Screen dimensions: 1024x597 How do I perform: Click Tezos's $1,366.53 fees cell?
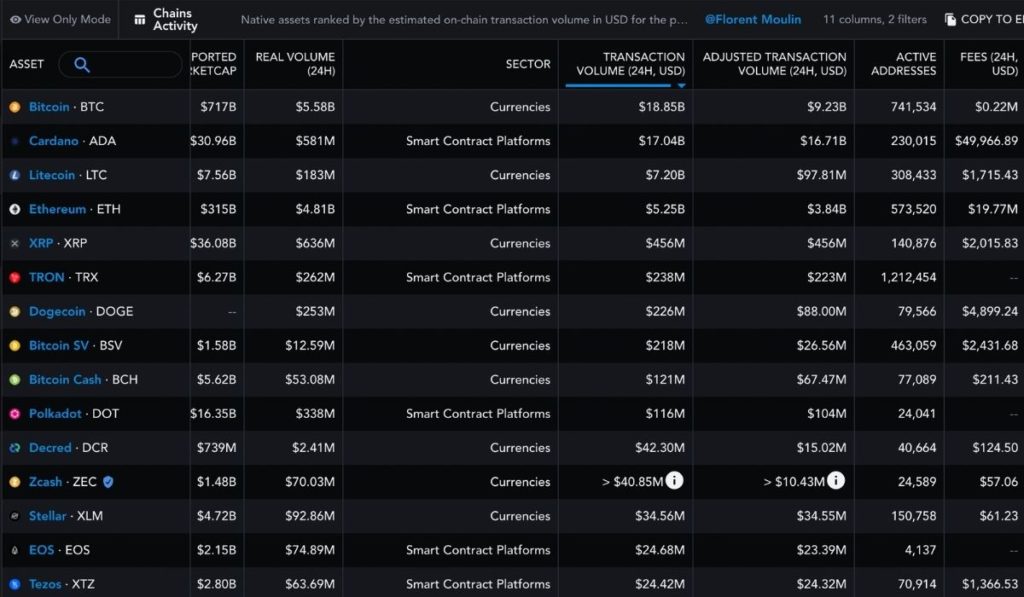click(x=990, y=584)
